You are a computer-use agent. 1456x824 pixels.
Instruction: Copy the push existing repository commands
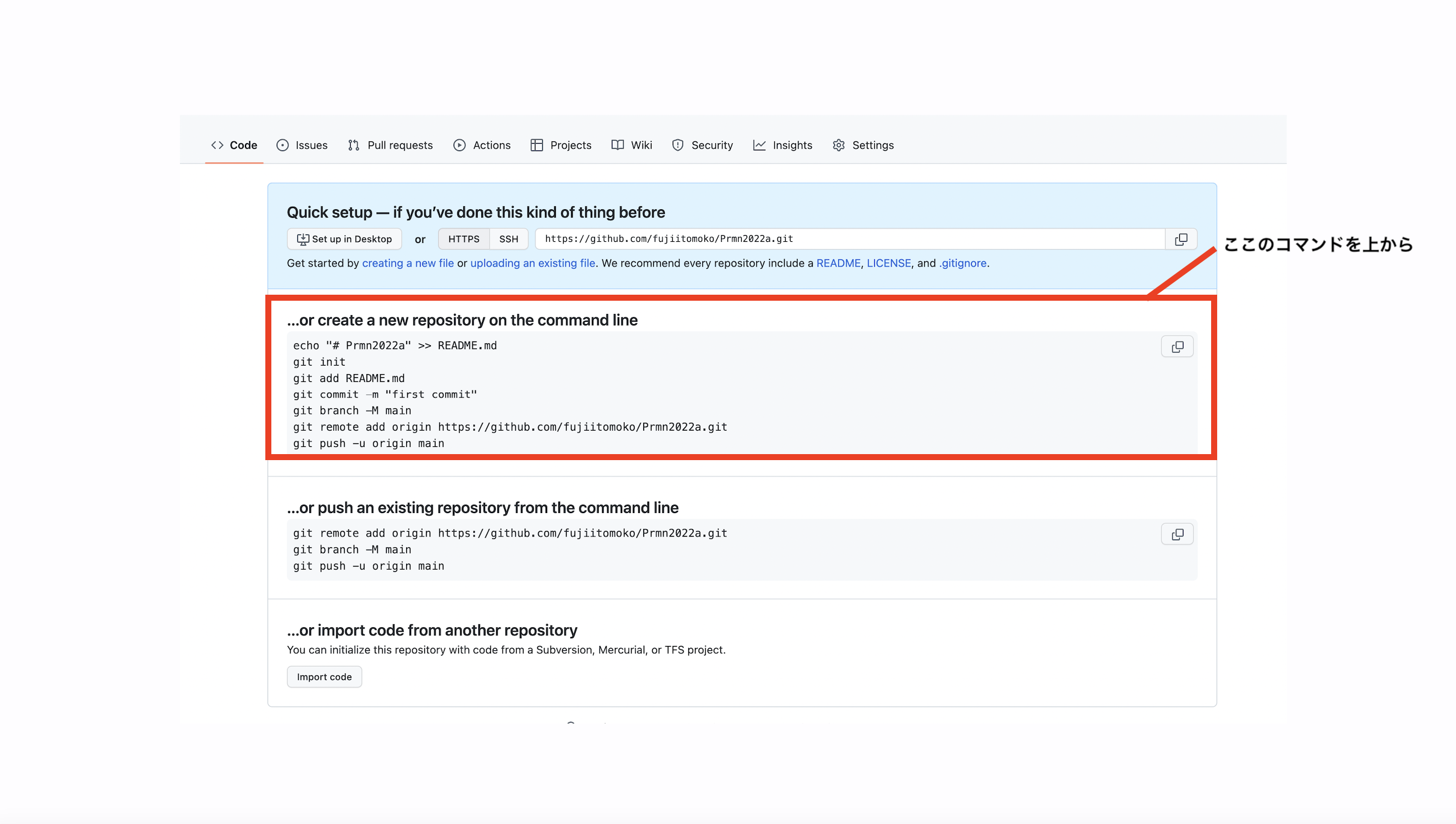[x=1177, y=534]
